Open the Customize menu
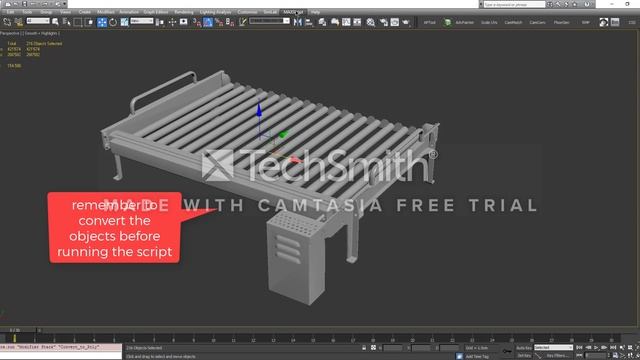Viewport: 640px width, 360px height. (x=247, y=12)
